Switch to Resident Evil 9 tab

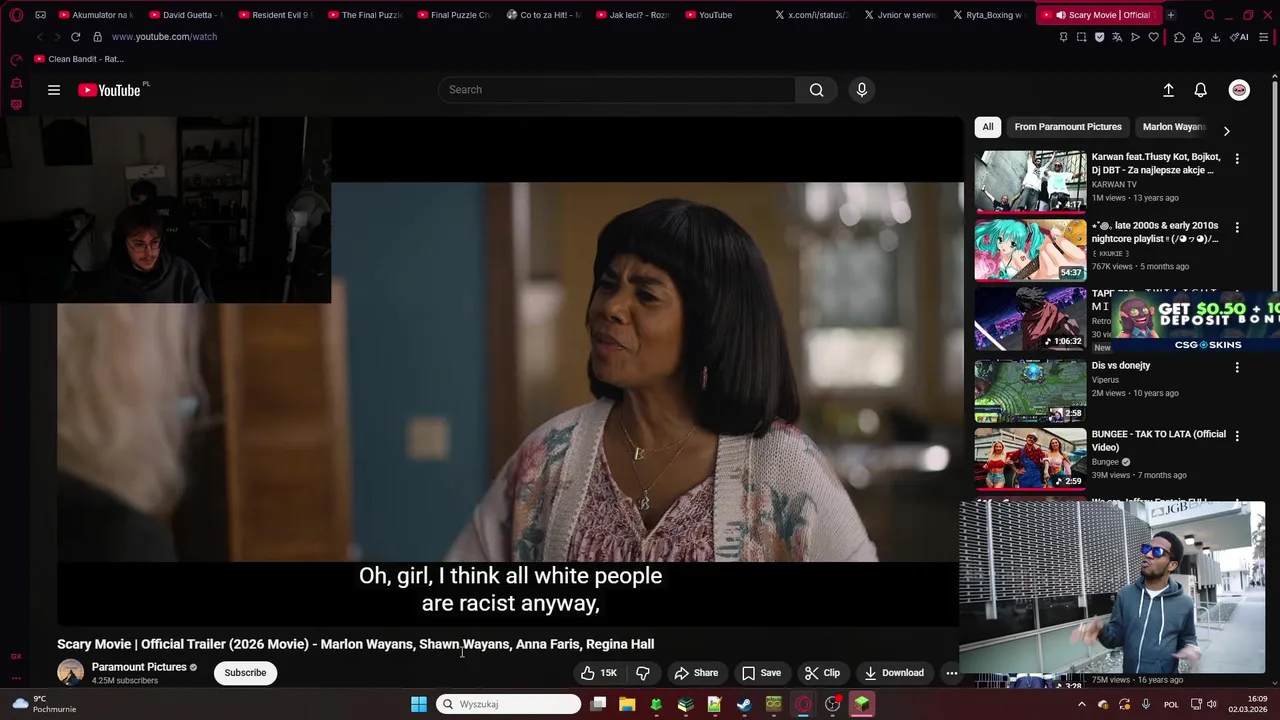275,15
